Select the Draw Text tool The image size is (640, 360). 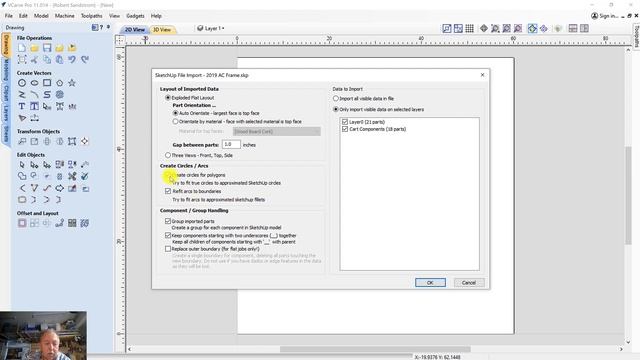pyautogui.click(x=22, y=107)
